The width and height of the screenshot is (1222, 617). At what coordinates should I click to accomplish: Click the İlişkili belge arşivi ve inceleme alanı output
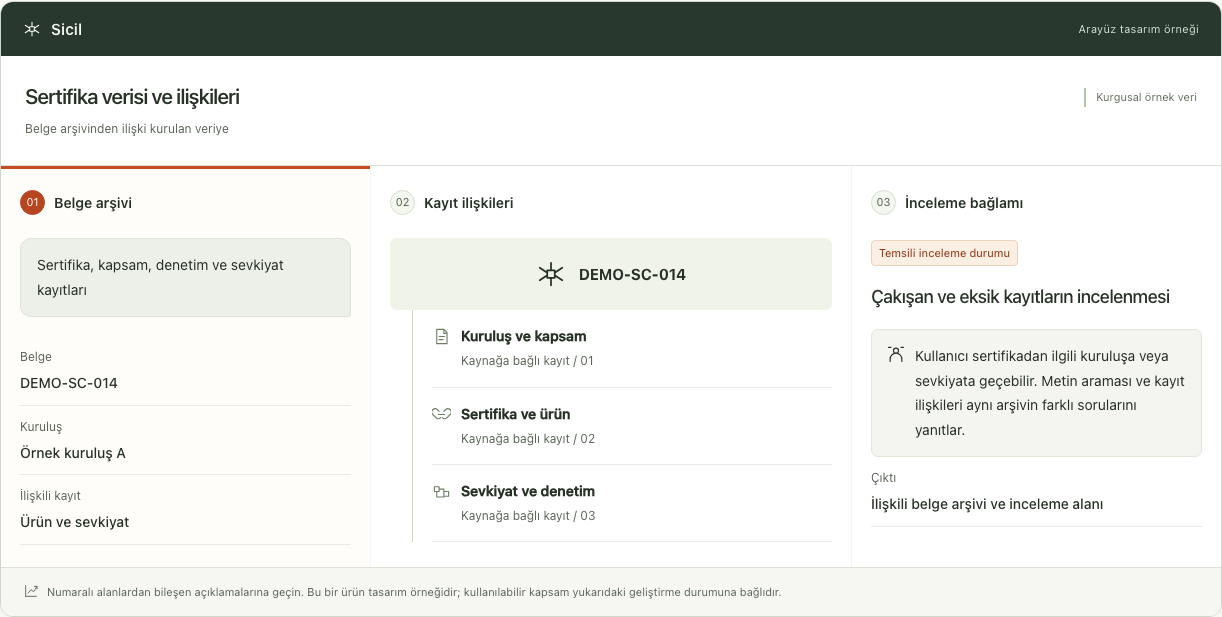tap(987, 504)
